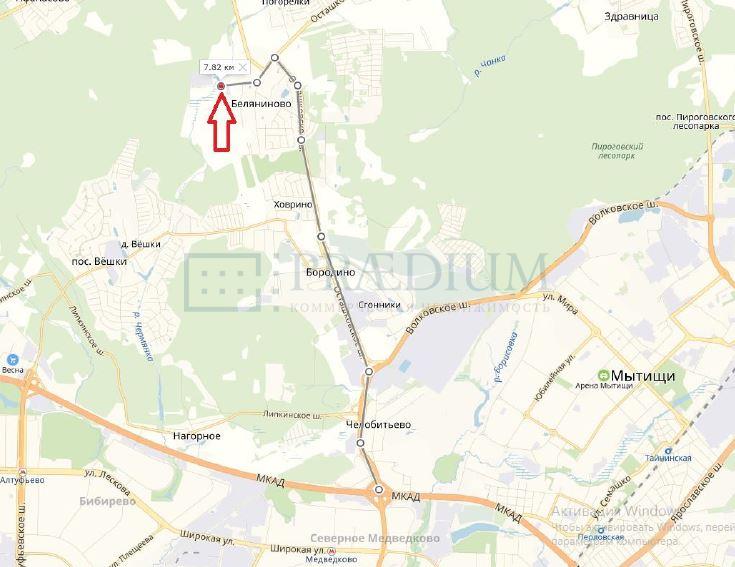The height and width of the screenshot is (567, 735).
Task: Open the green Арена Мытищи marker
Action: (x=603, y=375)
